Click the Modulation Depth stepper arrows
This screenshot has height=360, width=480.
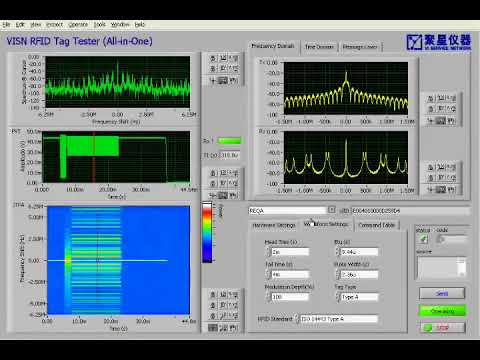coord(269,296)
